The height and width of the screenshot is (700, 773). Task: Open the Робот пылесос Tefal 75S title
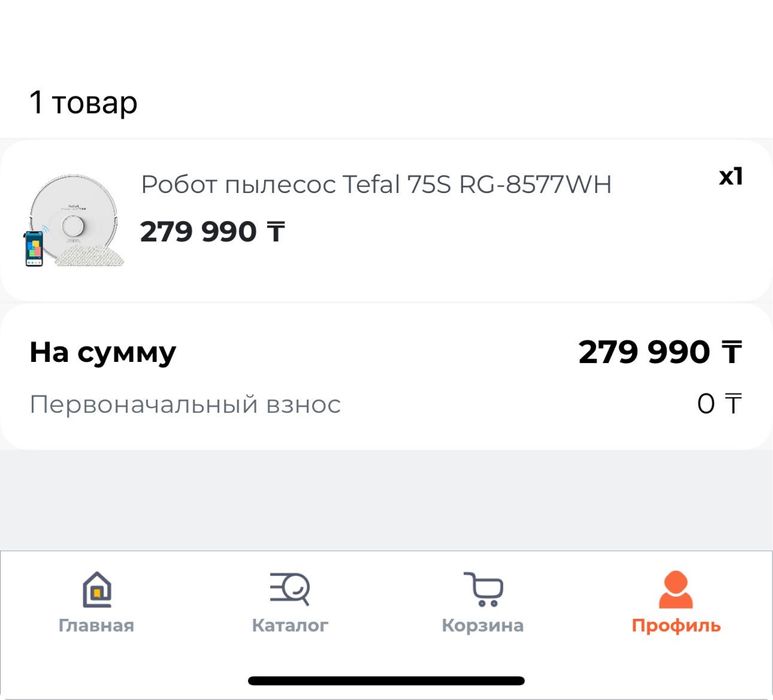(x=375, y=185)
